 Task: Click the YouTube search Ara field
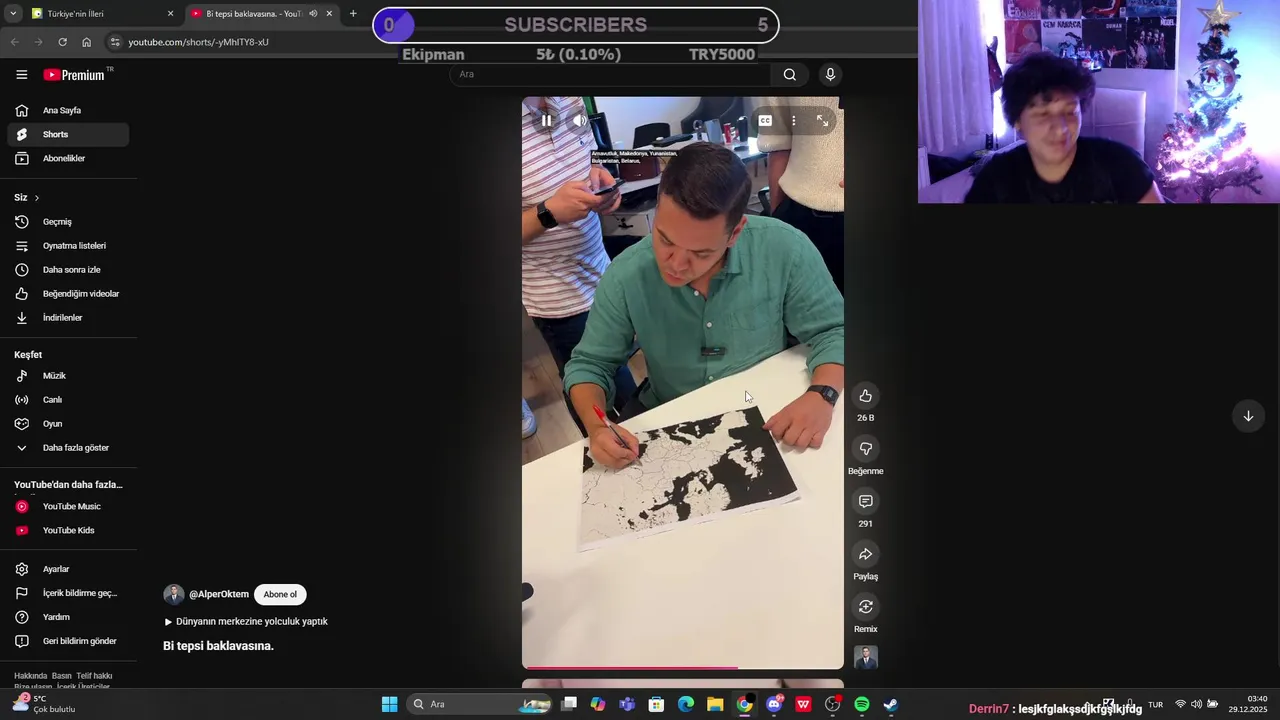[x=610, y=74]
